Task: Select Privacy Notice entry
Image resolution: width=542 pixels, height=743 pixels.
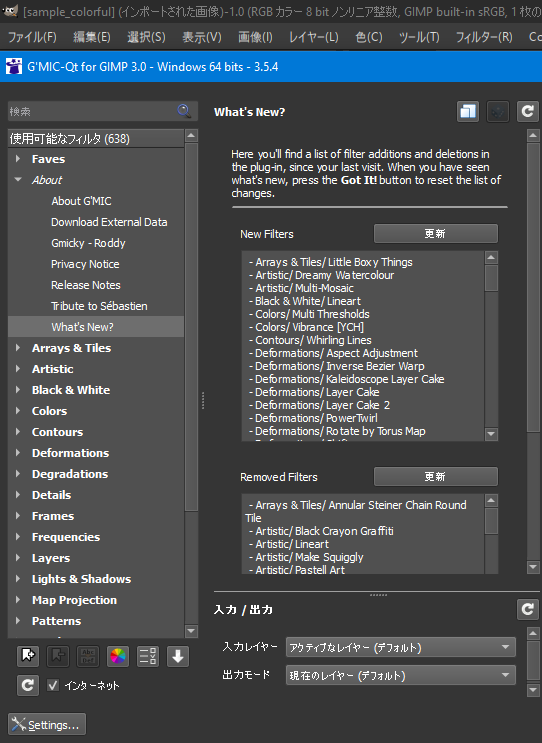Action: (x=85, y=264)
